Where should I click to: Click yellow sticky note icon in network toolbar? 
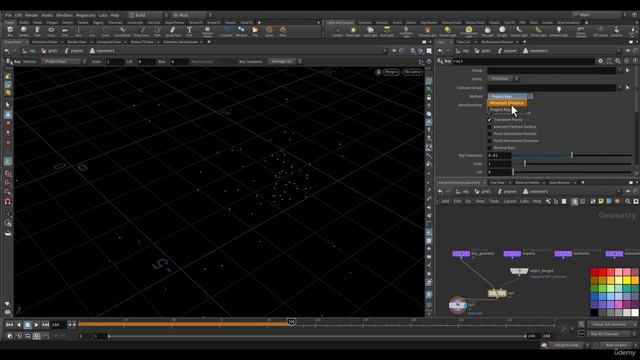pyautogui.click(x=601, y=201)
